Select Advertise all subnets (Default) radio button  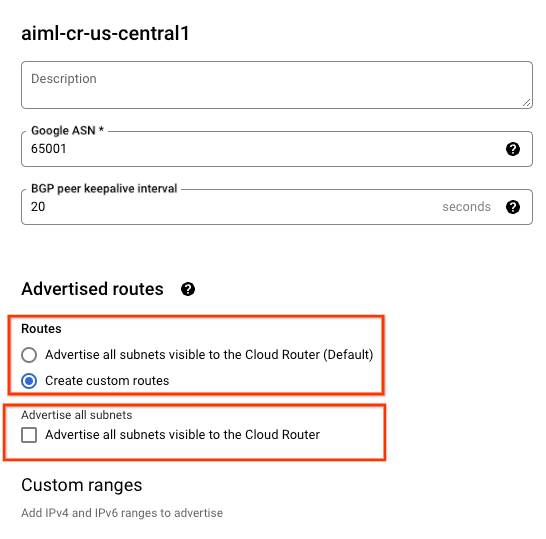(x=29, y=355)
